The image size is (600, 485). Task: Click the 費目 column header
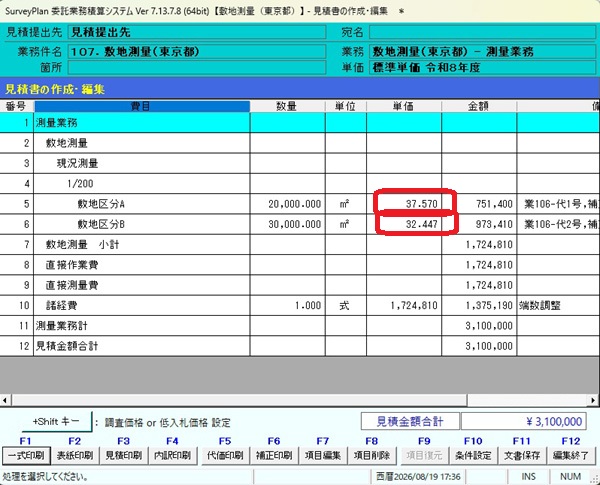click(x=142, y=106)
